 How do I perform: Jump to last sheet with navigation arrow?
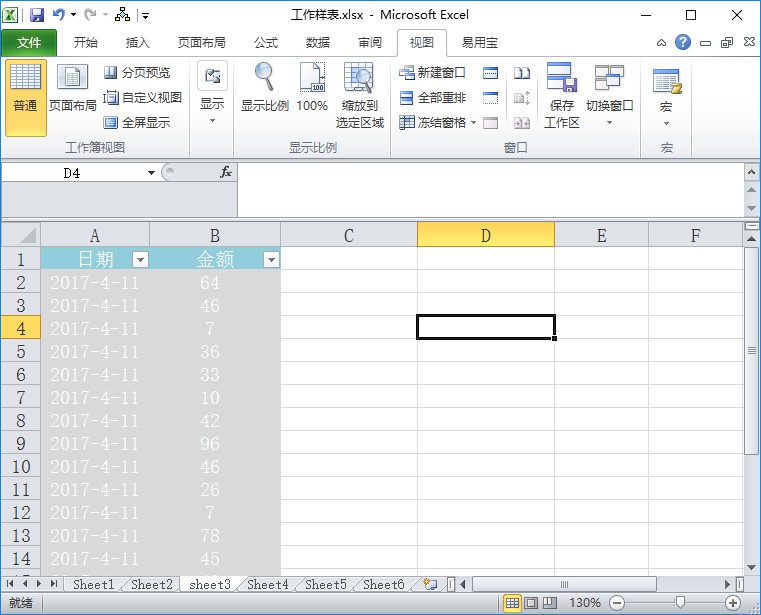click(x=54, y=584)
